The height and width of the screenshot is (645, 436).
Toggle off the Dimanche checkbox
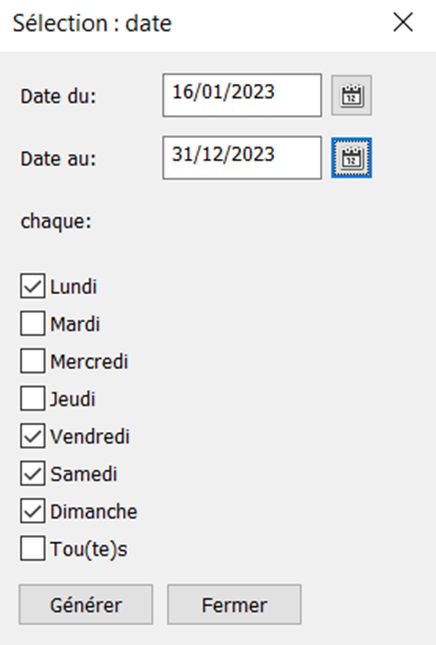pos(32,511)
